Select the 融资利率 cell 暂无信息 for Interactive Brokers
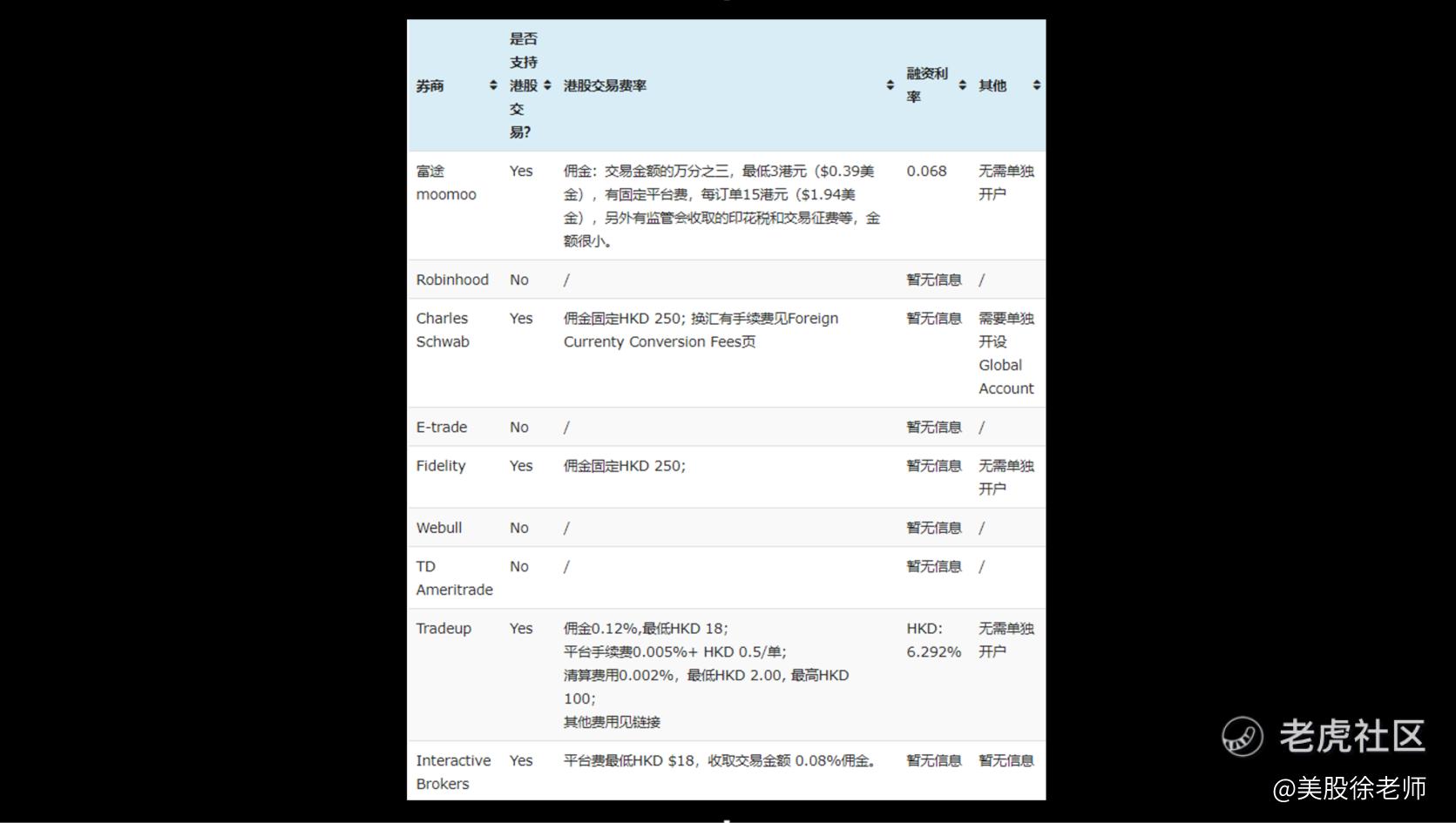Screen dimensions: 1456x823 934,760
